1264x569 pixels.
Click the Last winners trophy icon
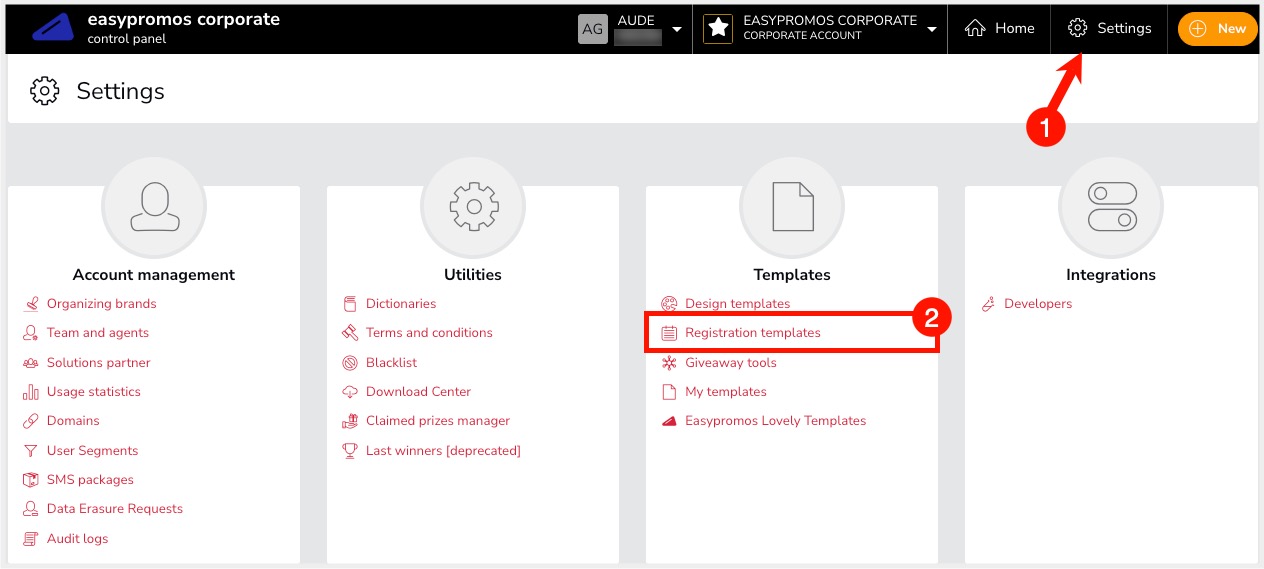(350, 451)
